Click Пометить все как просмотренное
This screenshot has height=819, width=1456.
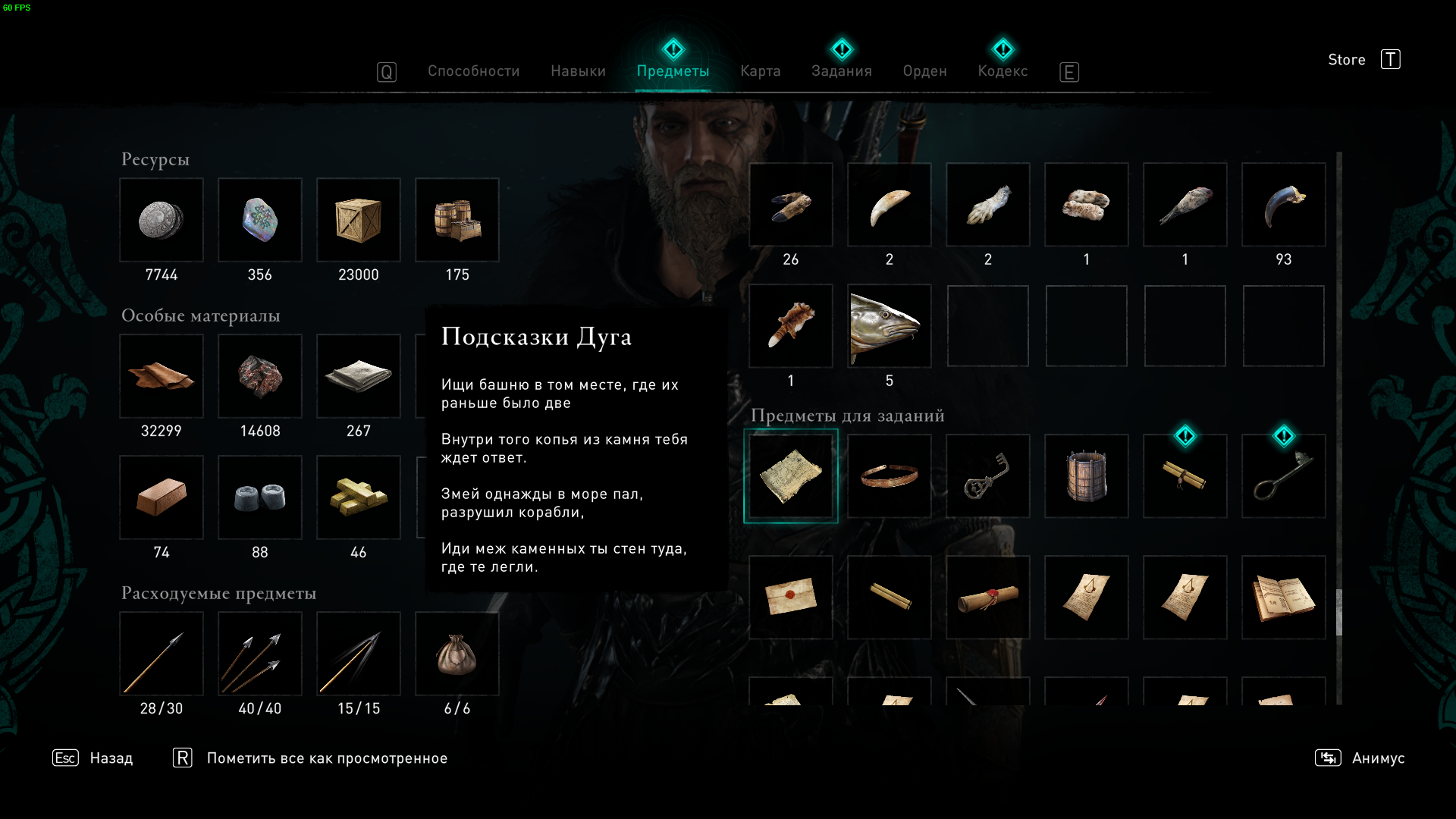point(310,758)
